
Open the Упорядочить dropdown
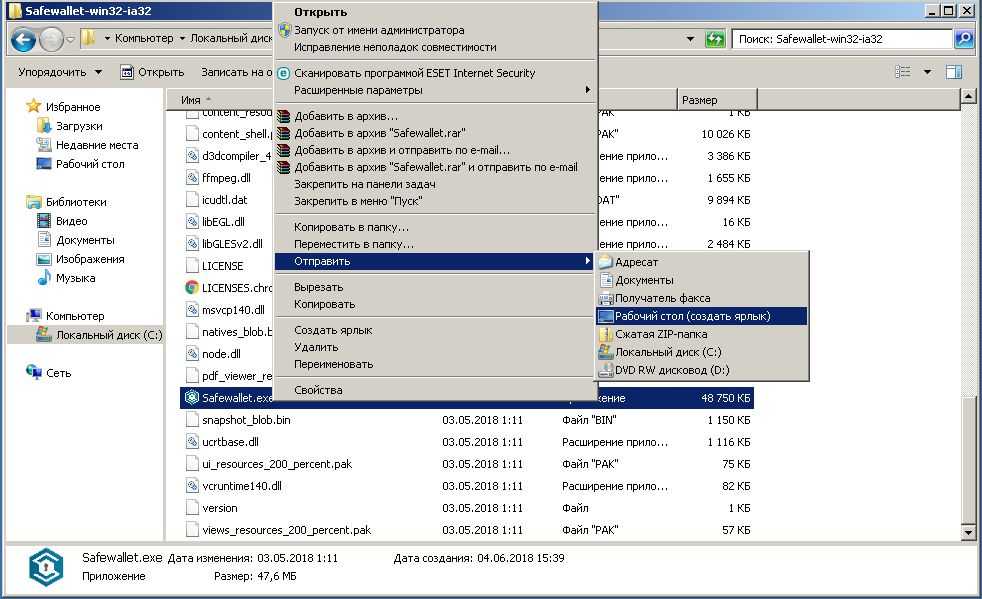(x=59, y=72)
